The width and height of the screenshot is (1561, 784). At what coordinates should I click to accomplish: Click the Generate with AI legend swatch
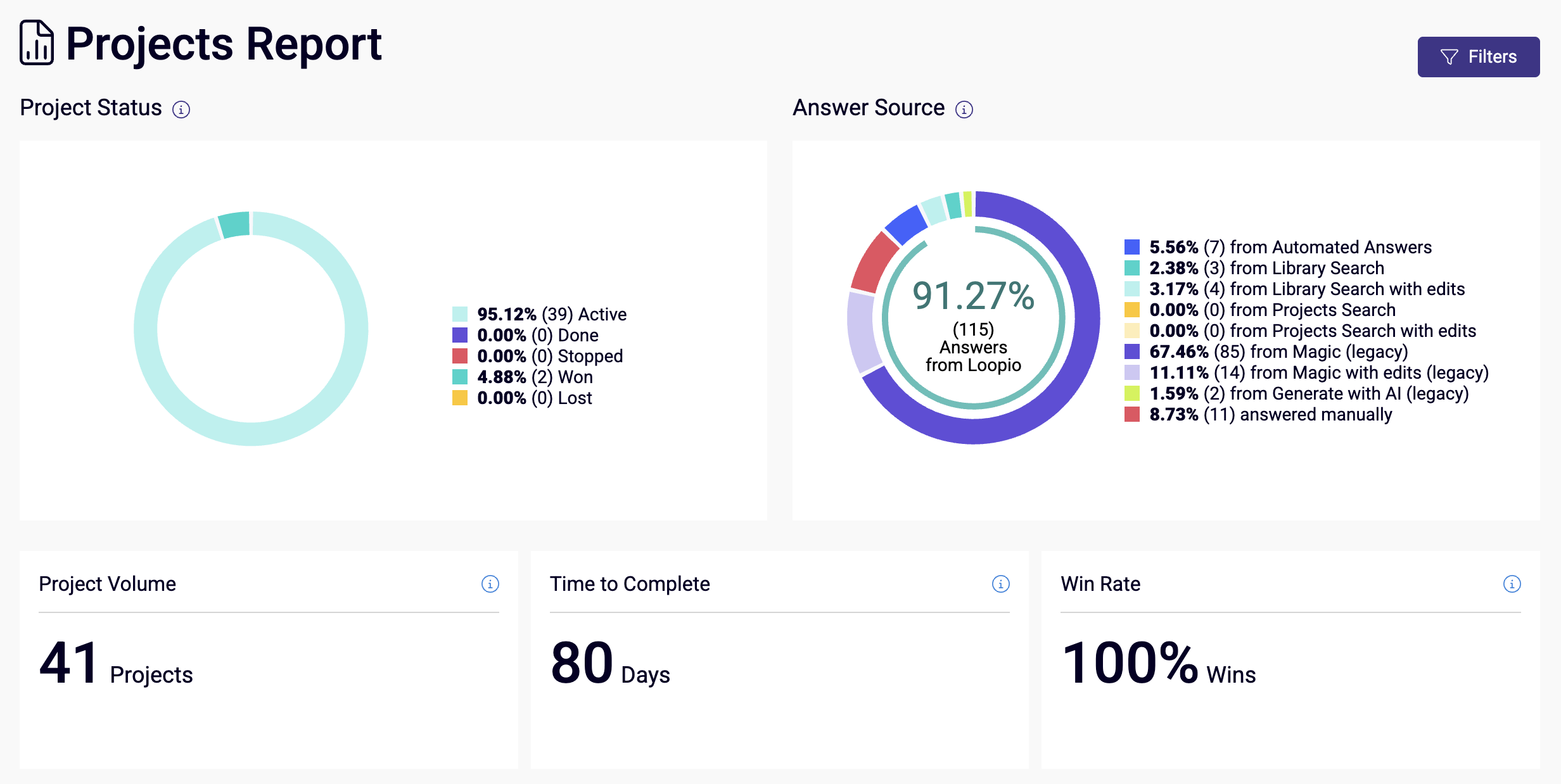[1132, 393]
